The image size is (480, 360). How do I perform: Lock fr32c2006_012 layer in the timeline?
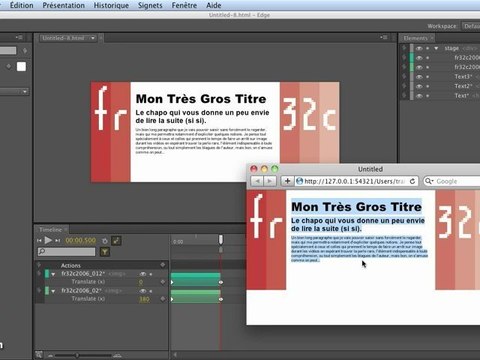click(x=151, y=274)
